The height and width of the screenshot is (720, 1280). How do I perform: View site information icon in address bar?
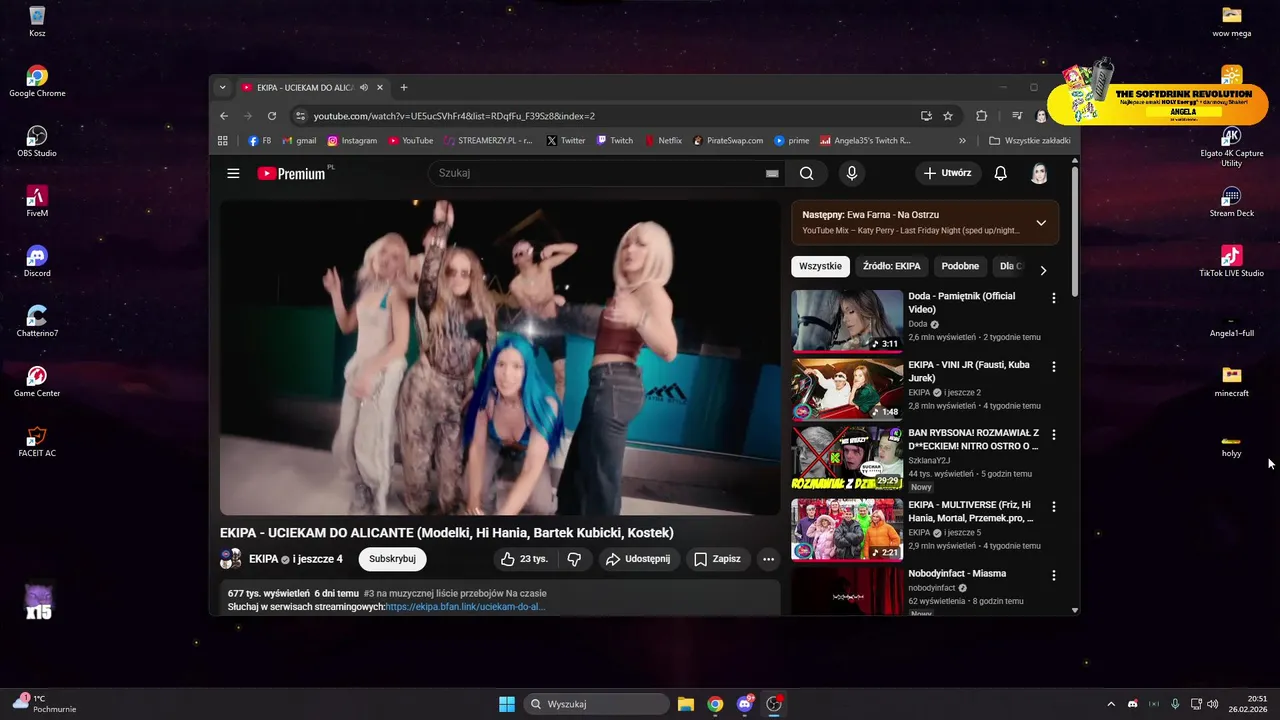tap(300, 116)
